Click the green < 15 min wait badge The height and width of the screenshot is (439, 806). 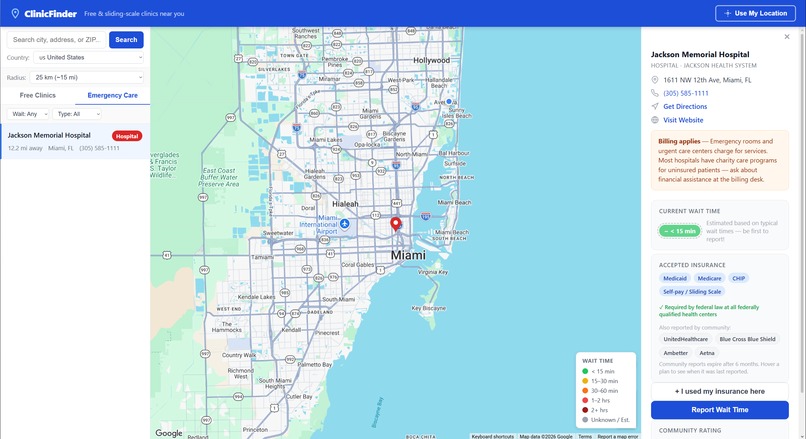680,231
